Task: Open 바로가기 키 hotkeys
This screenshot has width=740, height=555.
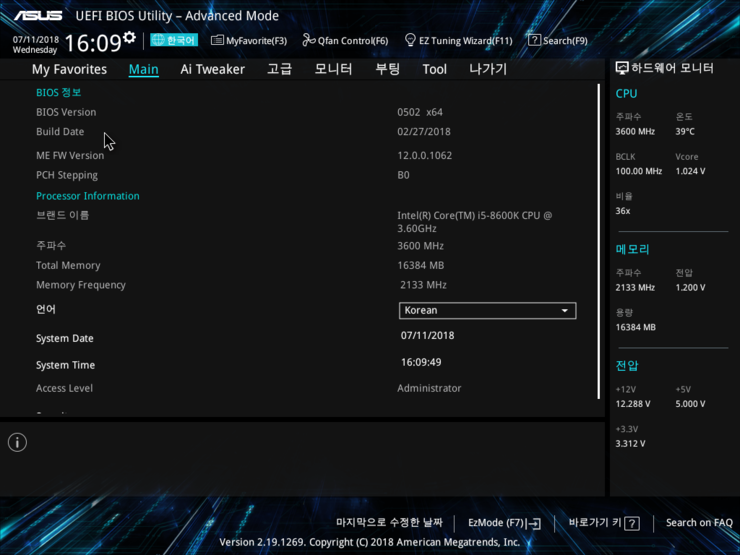Action: (x=604, y=523)
